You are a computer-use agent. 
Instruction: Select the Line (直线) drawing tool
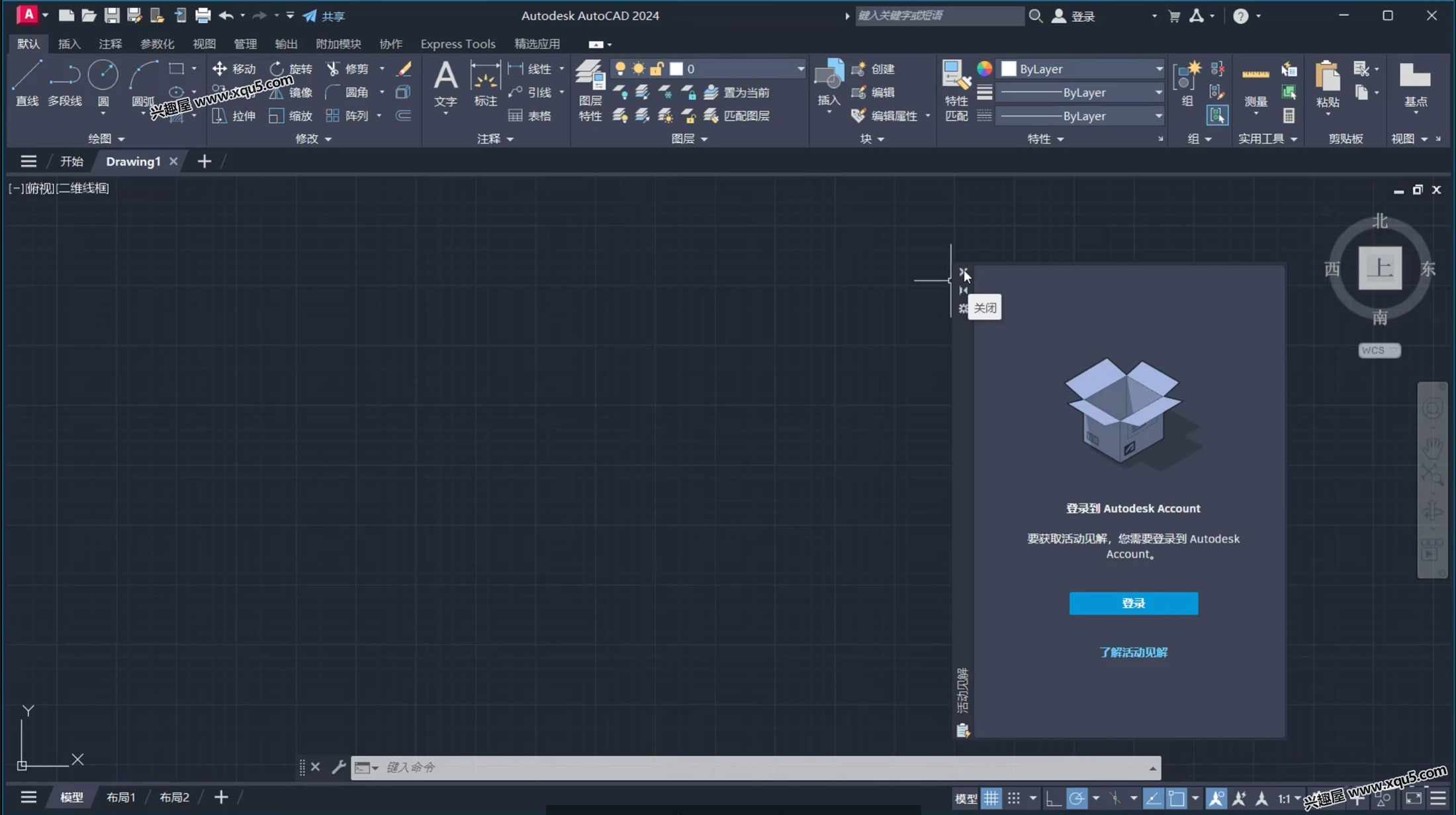tap(27, 83)
